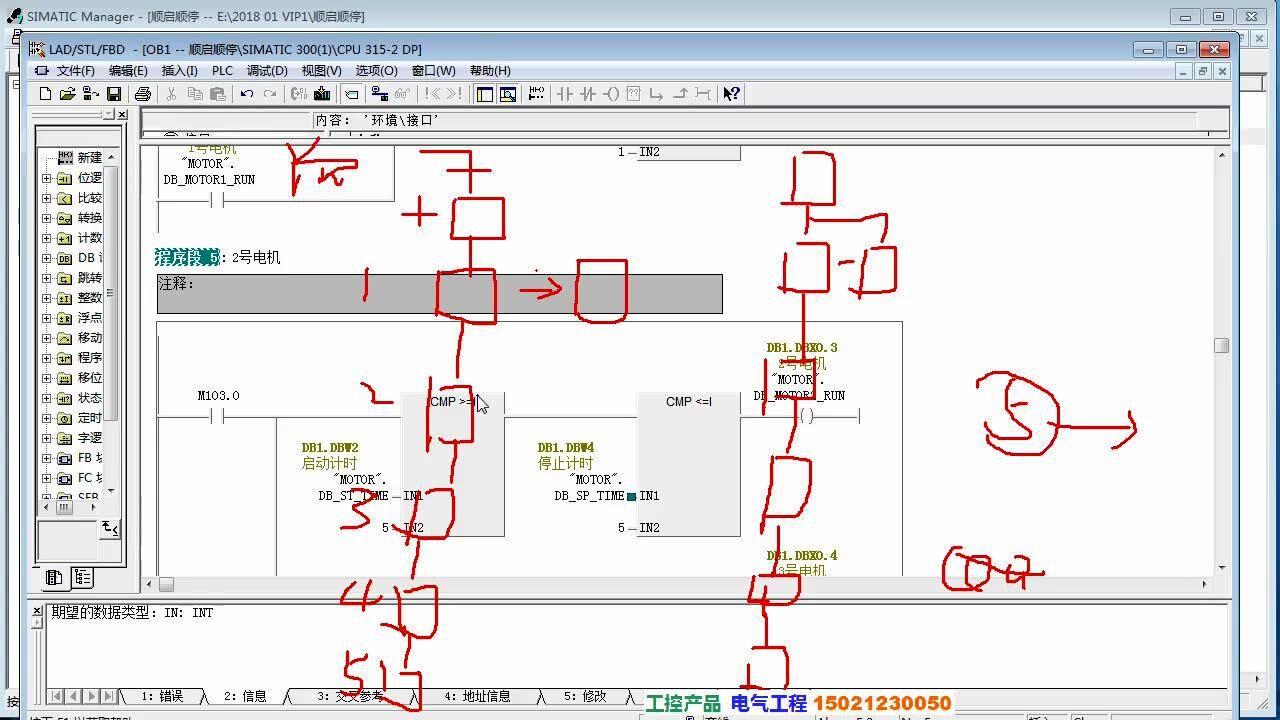Open the 调试(D) menu
Image resolution: width=1280 pixels, height=720 pixels.
[267, 71]
